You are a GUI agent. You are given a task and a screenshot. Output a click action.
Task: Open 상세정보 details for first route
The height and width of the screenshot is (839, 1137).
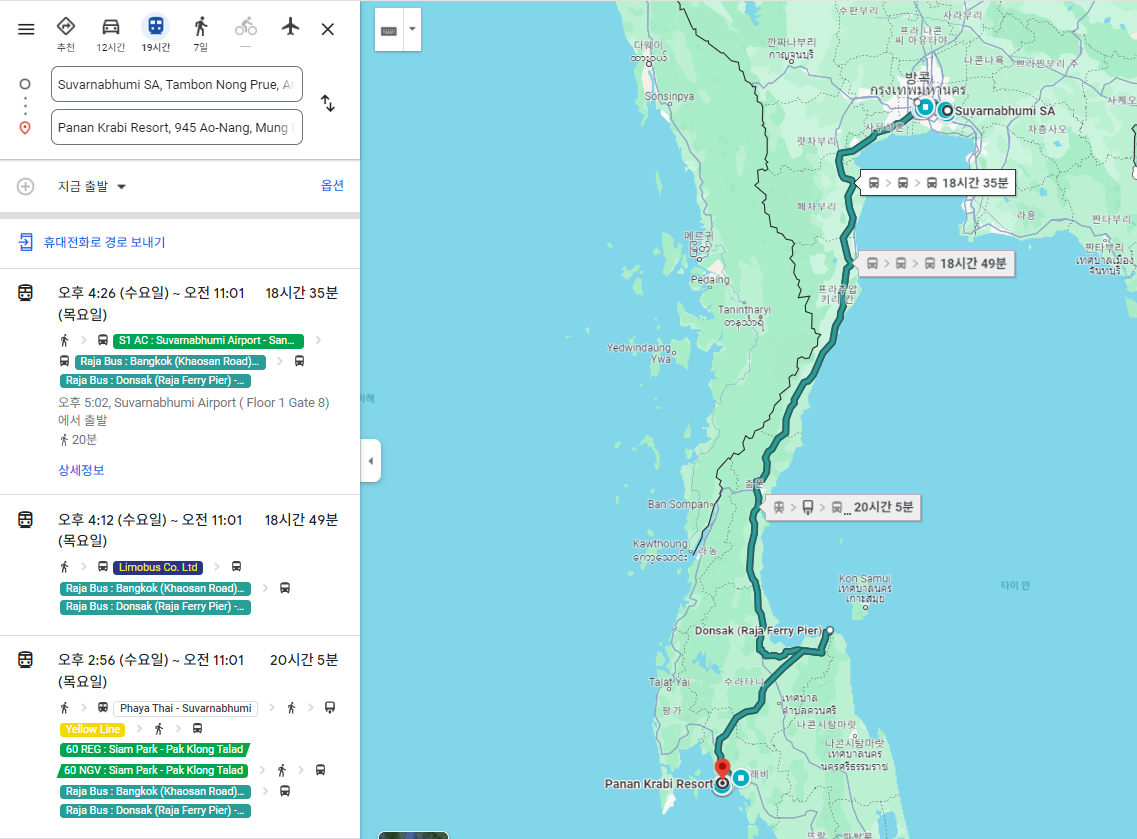click(x=81, y=470)
